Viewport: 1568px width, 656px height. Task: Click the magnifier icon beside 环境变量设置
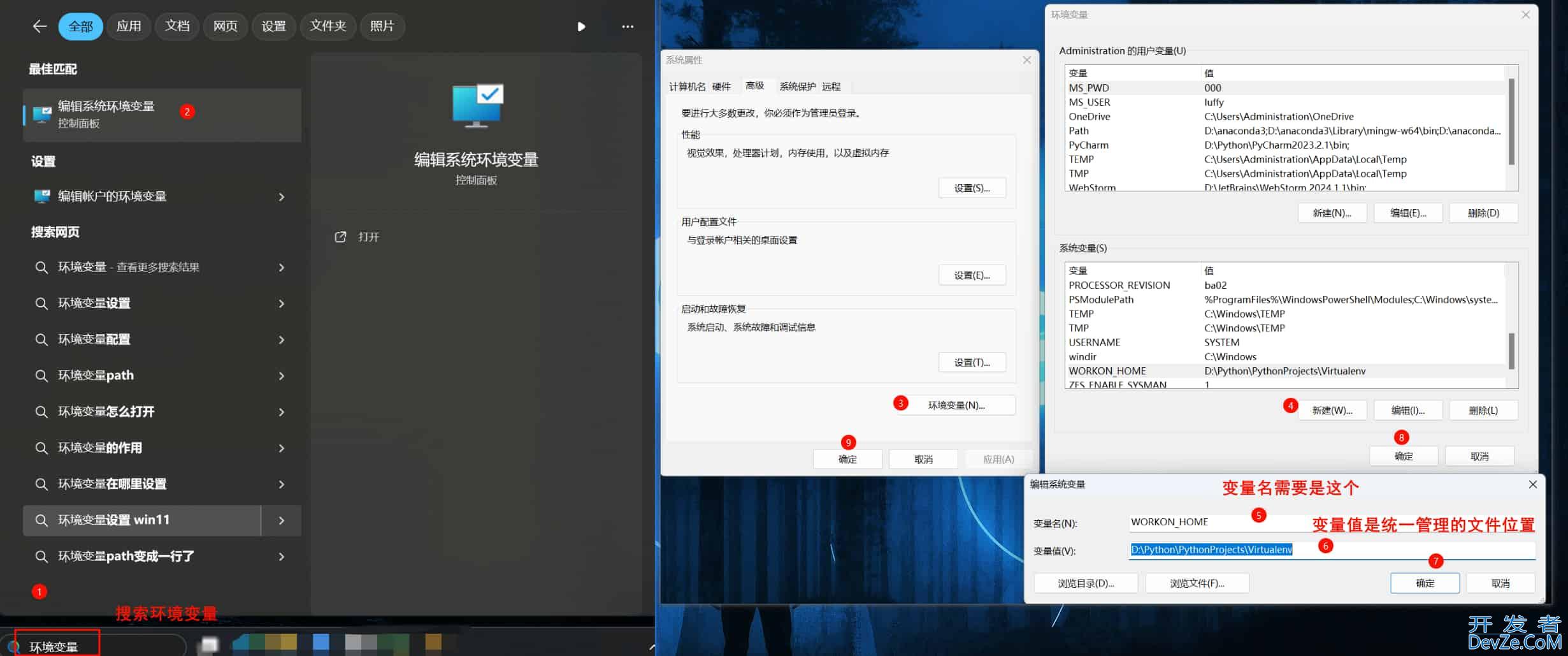pos(41,303)
